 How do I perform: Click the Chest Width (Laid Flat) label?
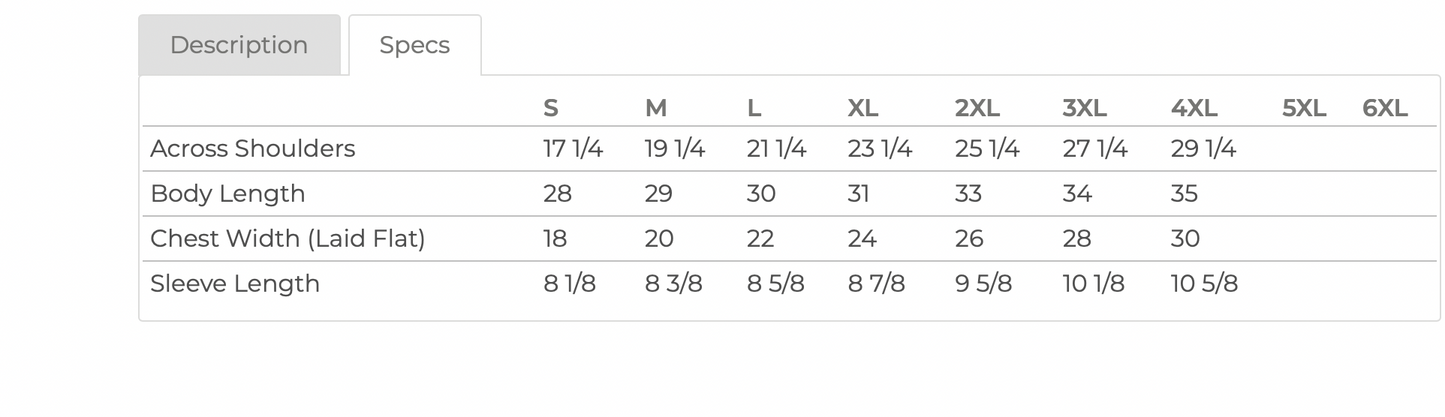pos(287,239)
